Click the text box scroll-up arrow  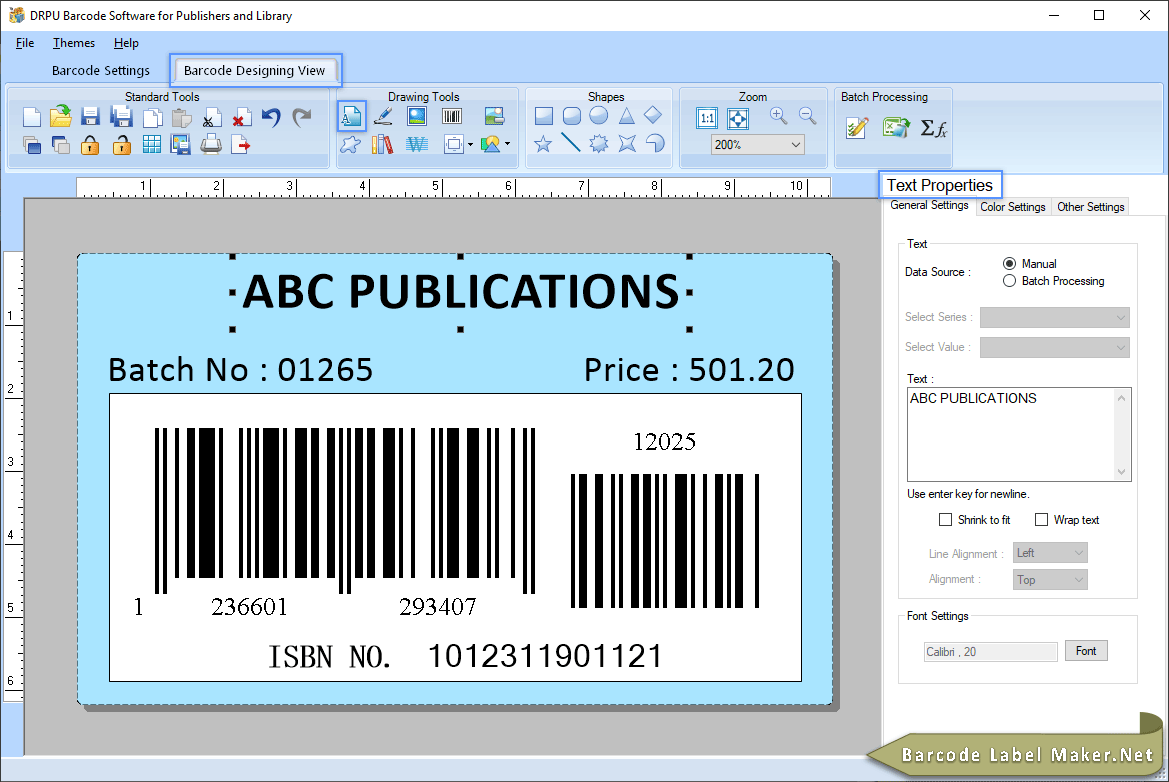pyautogui.click(x=1121, y=398)
